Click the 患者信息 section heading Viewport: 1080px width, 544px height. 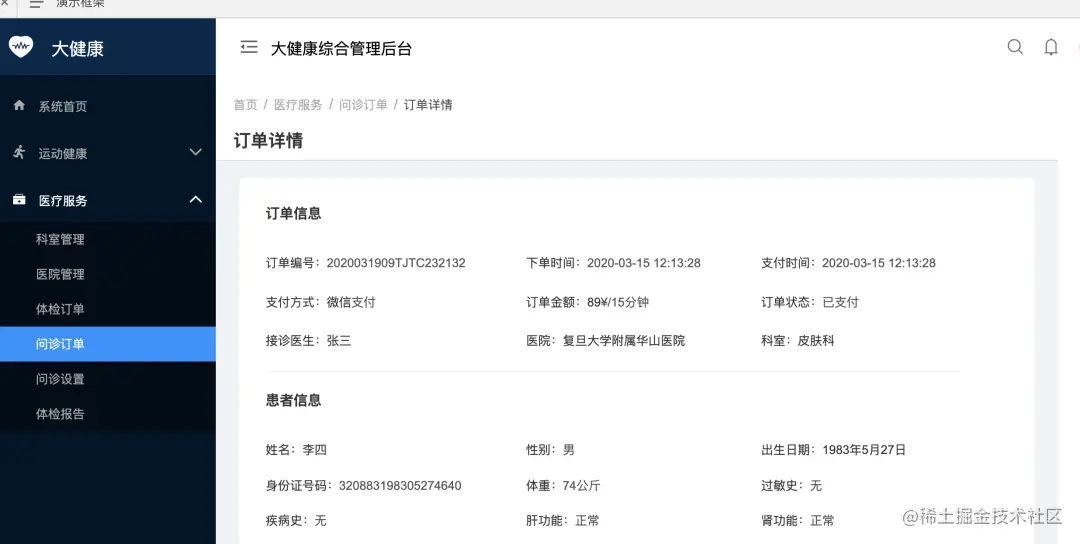pyautogui.click(x=293, y=401)
